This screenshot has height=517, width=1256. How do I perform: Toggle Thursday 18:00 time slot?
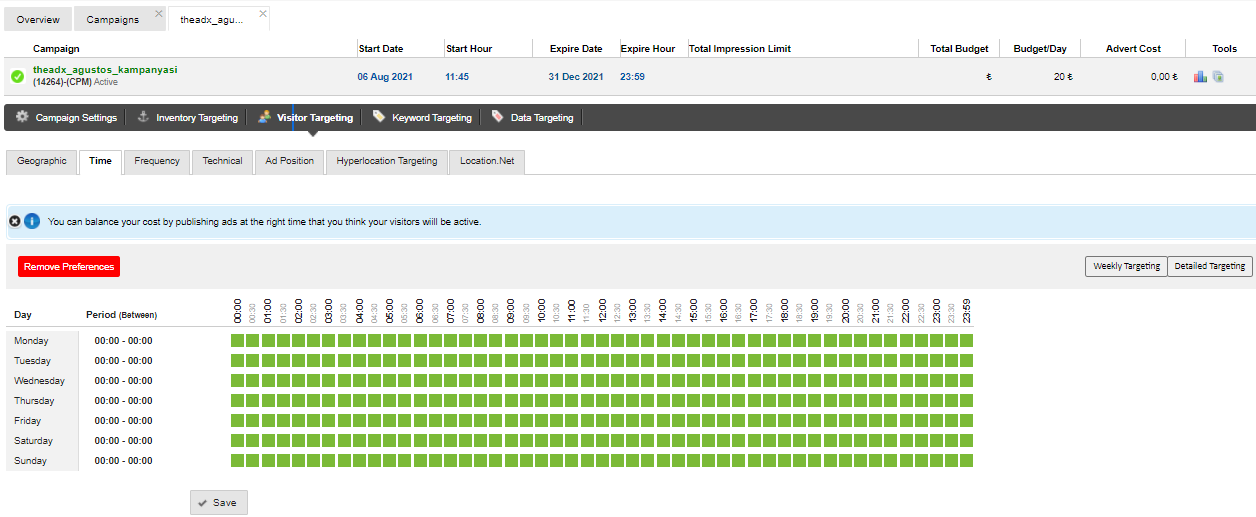[784, 400]
